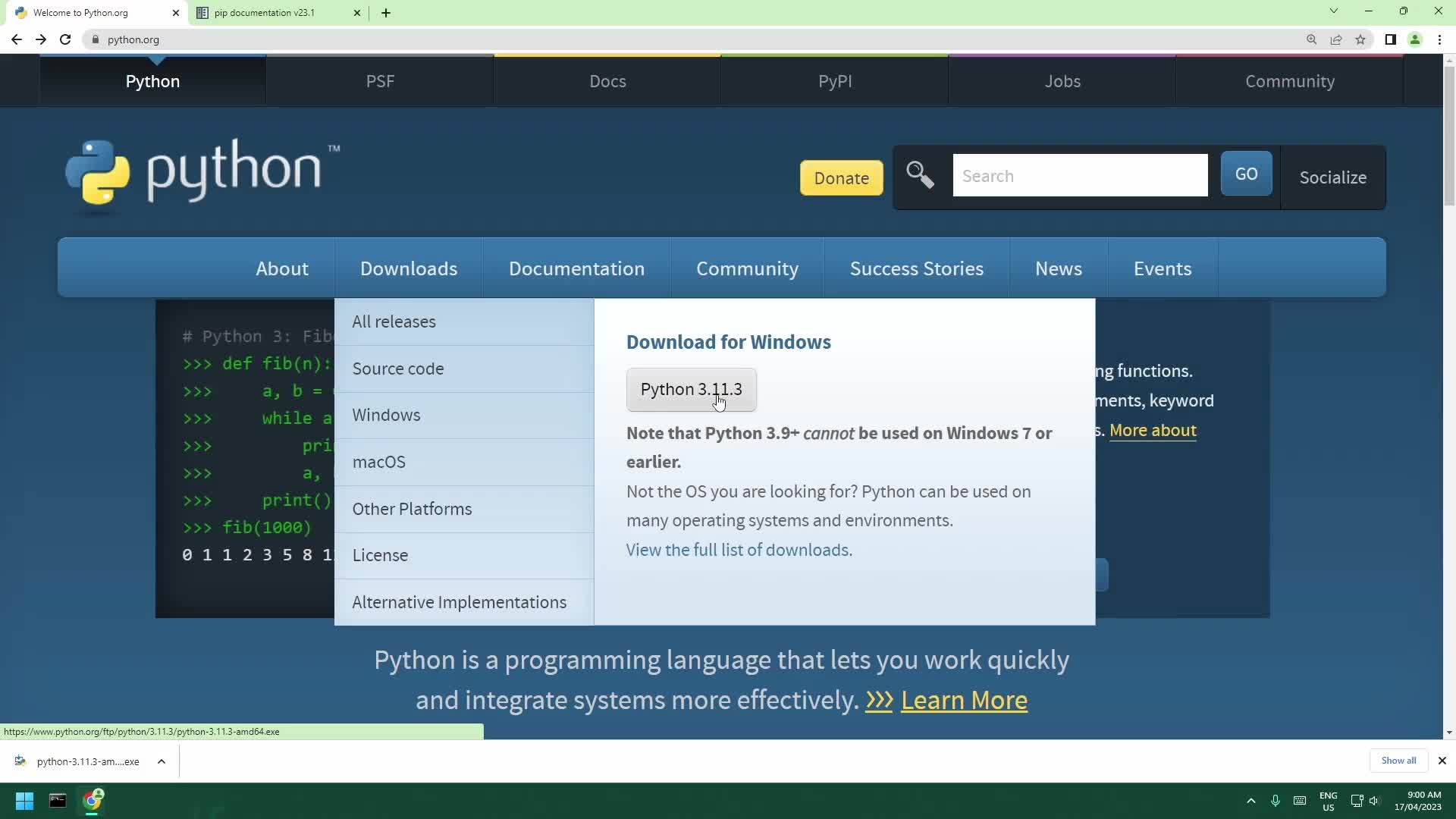1456x819 pixels.
Task: Click the download progress bar at page bottom
Action: tap(241, 731)
